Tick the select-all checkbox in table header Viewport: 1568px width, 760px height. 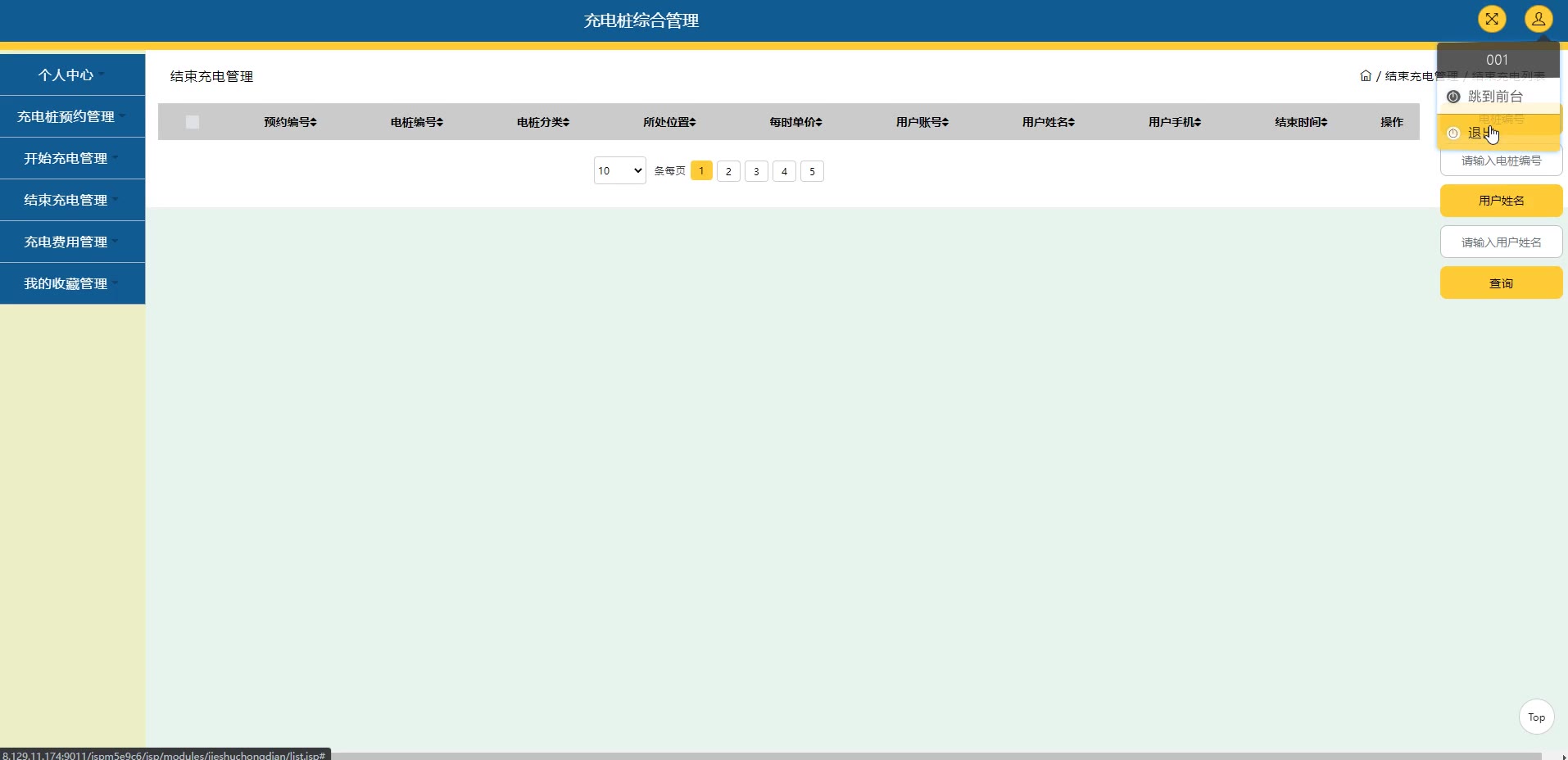(193, 122)
